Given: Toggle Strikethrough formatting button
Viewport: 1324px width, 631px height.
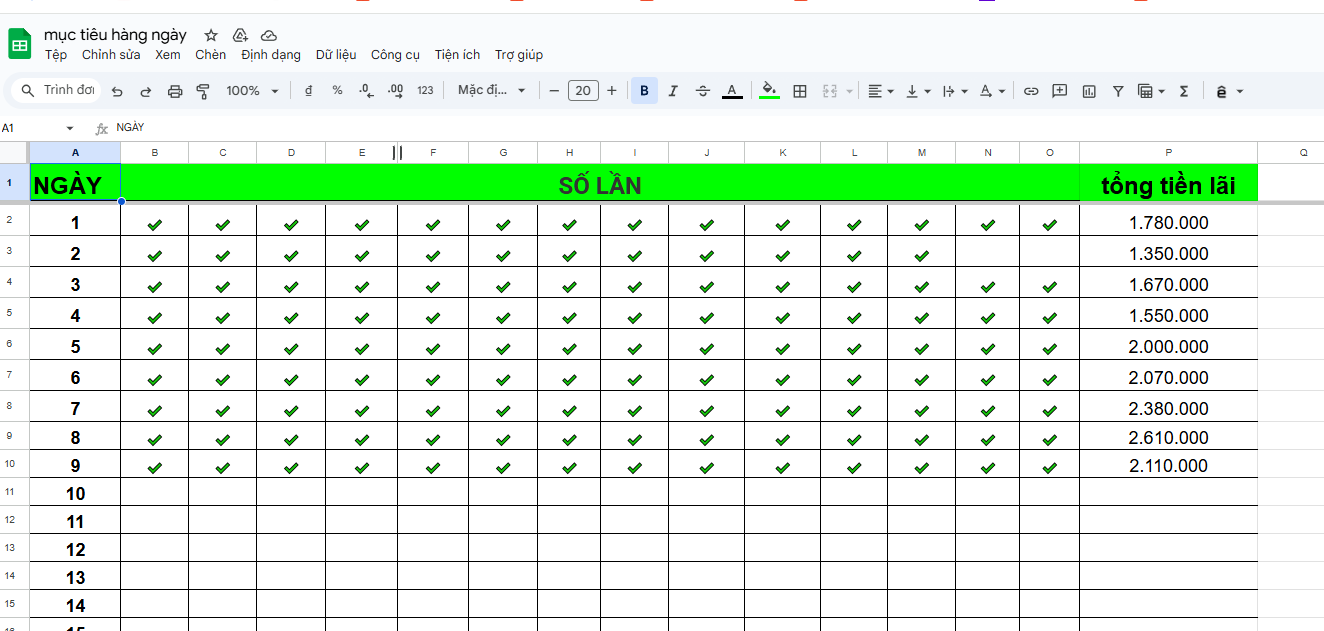Looking at the screenshot, I should 703,91.
